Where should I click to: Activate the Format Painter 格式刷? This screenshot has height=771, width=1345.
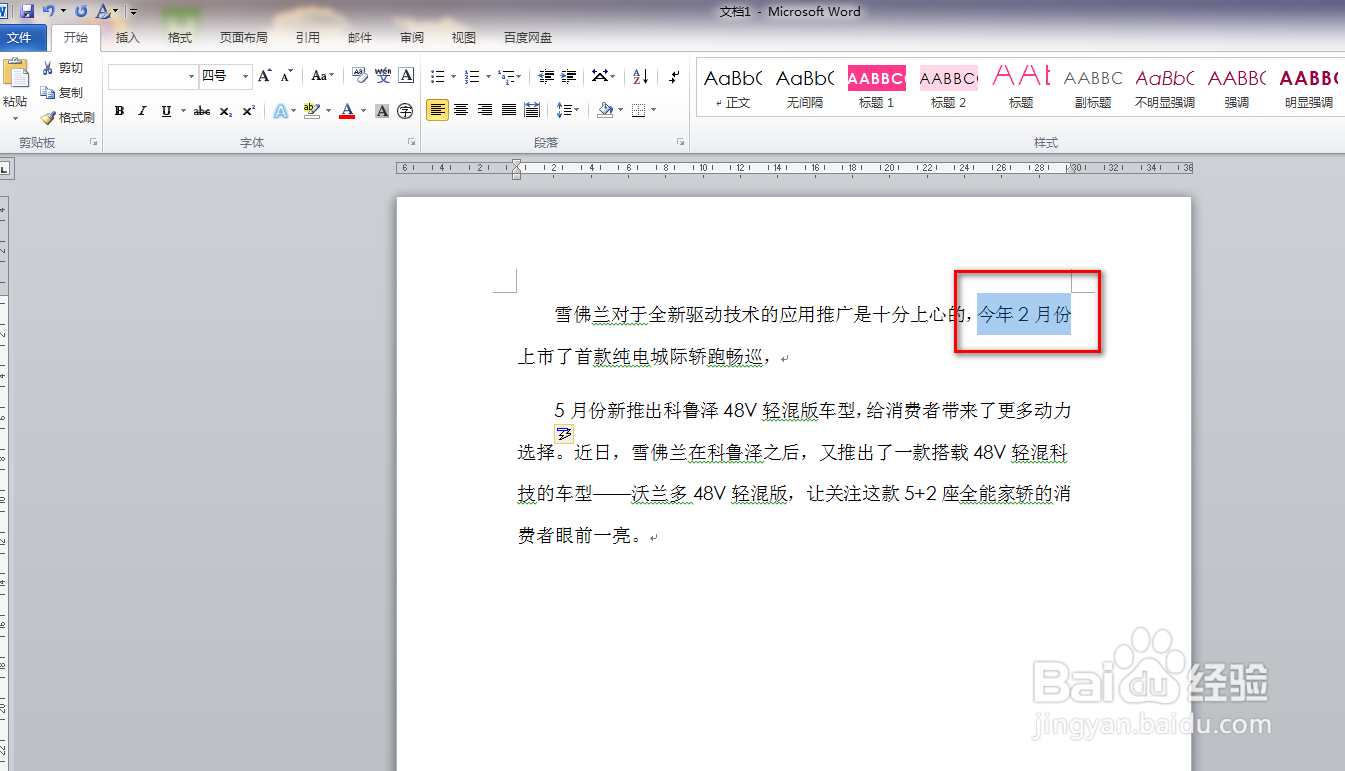click(67, 118)
